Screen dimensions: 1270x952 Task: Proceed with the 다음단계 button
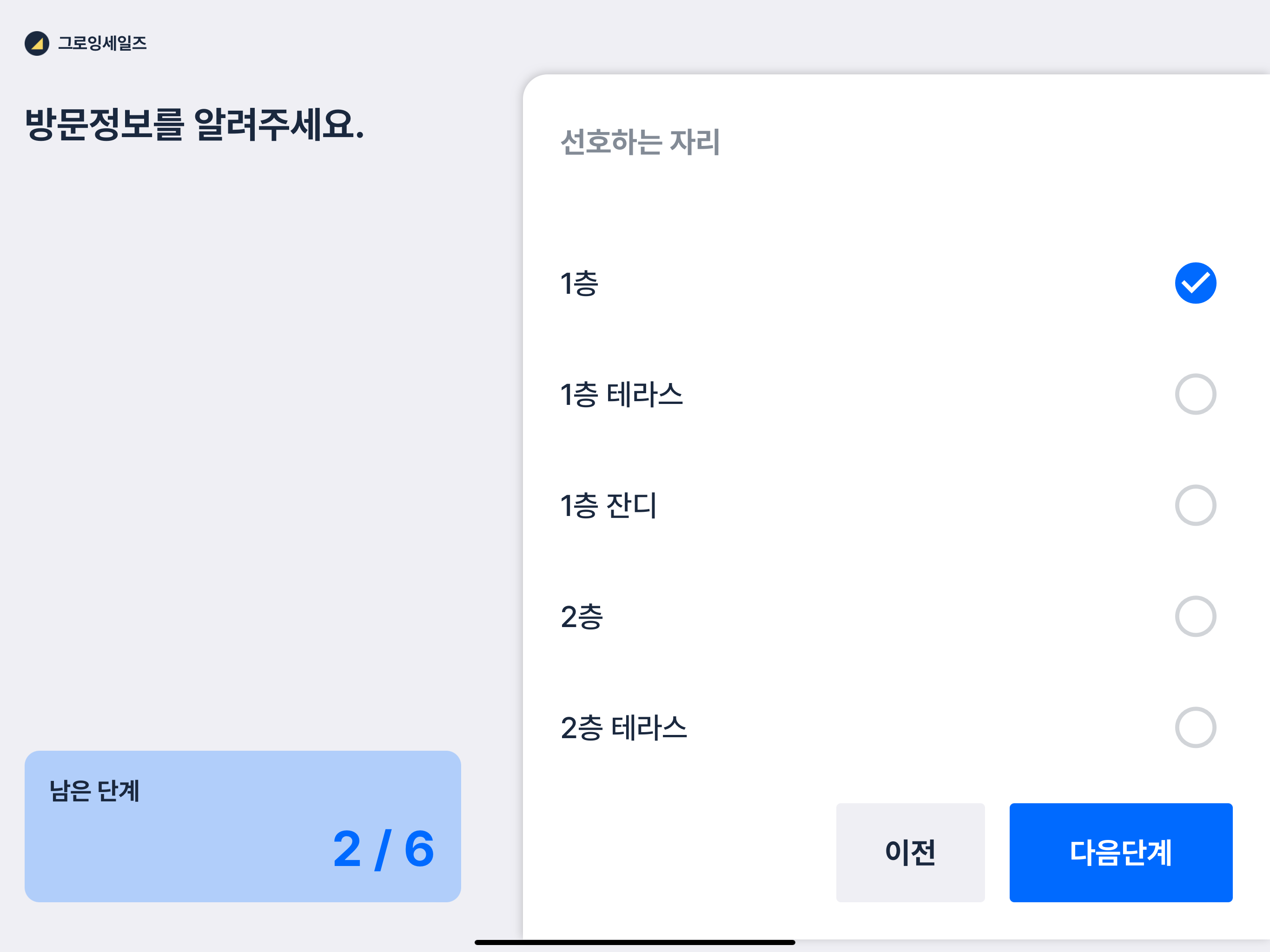(x=1120, y=853)
